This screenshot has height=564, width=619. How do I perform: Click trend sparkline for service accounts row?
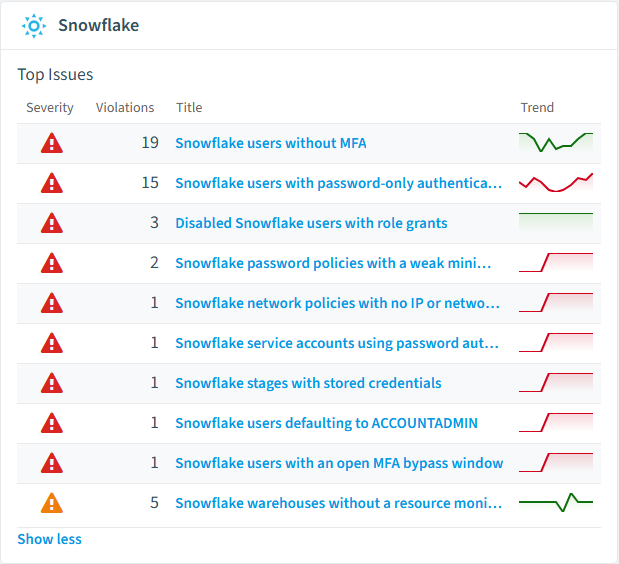(556, 343)
